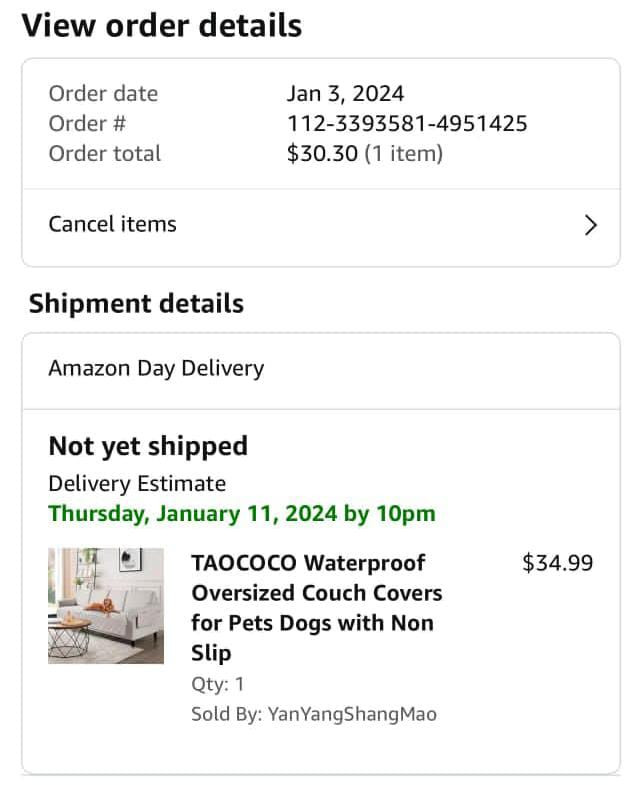
Task: Tap the Sold By YanYangShangMao seller text
Action: [x=314, y=714]
